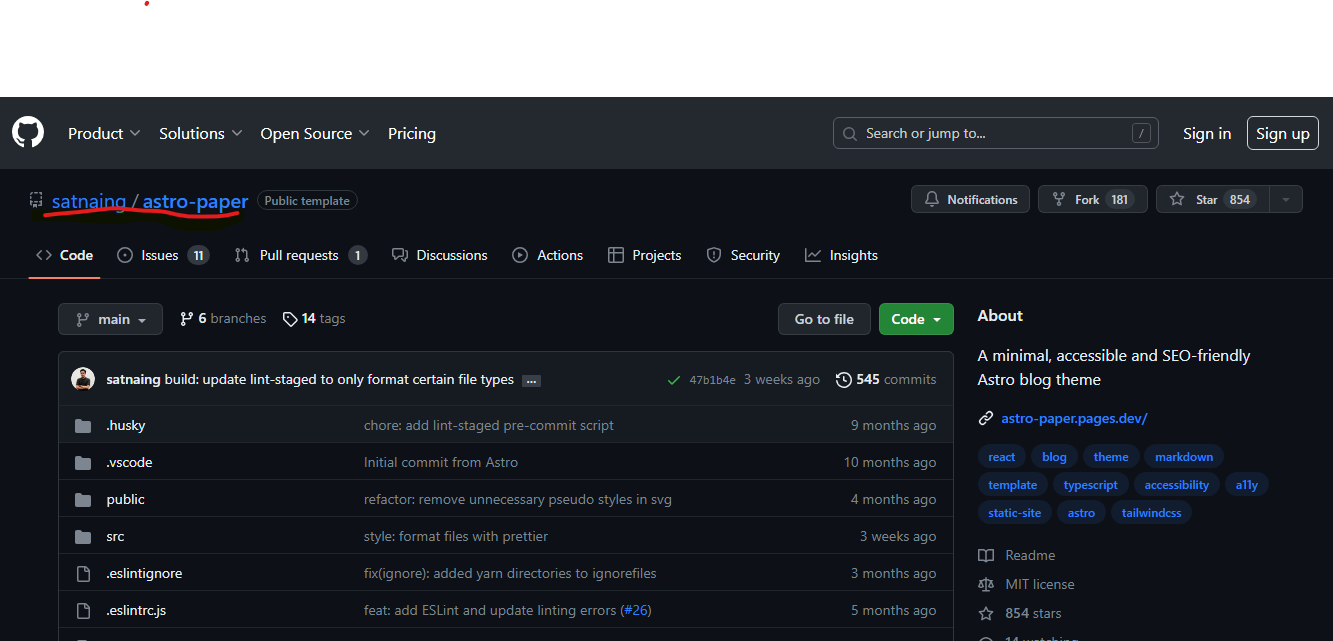Open the Pull requests tab
Image resolution: width=1333 pixels, height=641 pixels.
click(300, 255)
